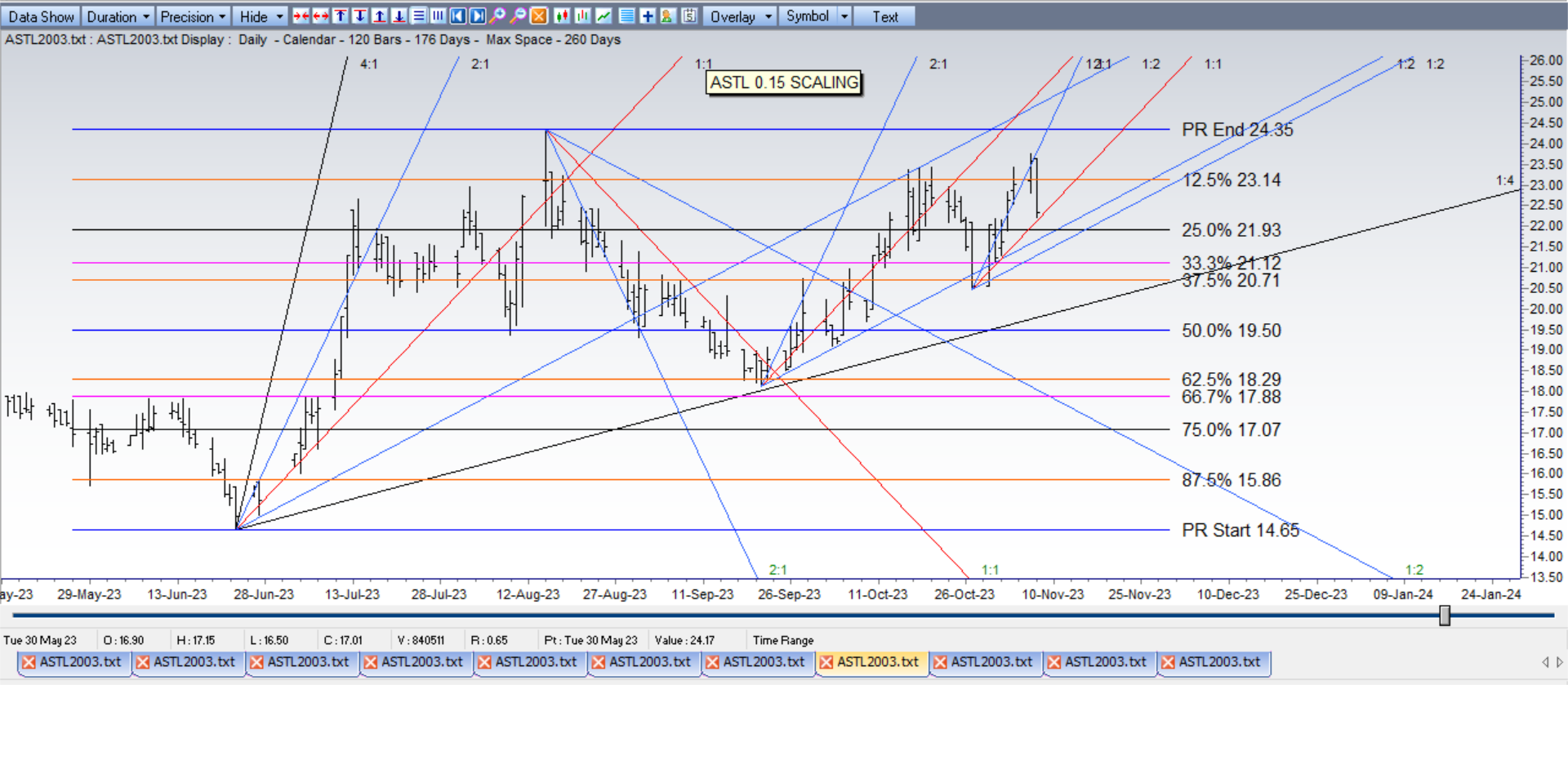Click the expand bars horizontally icon
This screenshot has width=1568, height=773.
pyautogui.click(x=320, y=16)
